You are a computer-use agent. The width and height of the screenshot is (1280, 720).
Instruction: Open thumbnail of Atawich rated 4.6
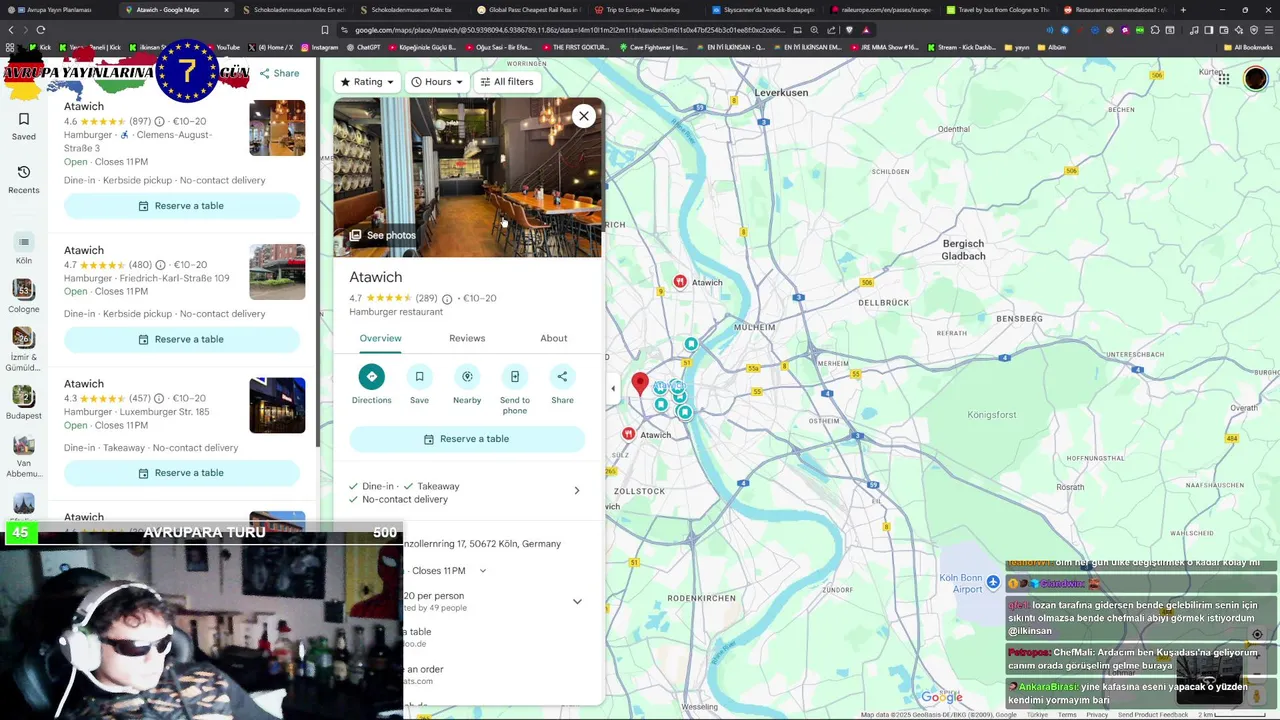277,128
